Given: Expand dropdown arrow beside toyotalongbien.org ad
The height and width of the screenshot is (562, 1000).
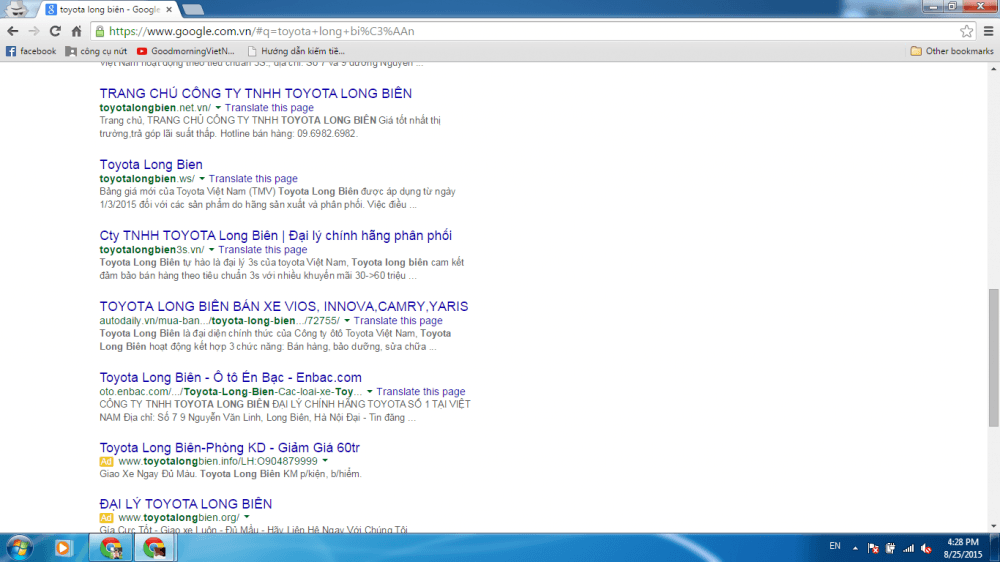Looking at the screenshot, I should 246,517.
